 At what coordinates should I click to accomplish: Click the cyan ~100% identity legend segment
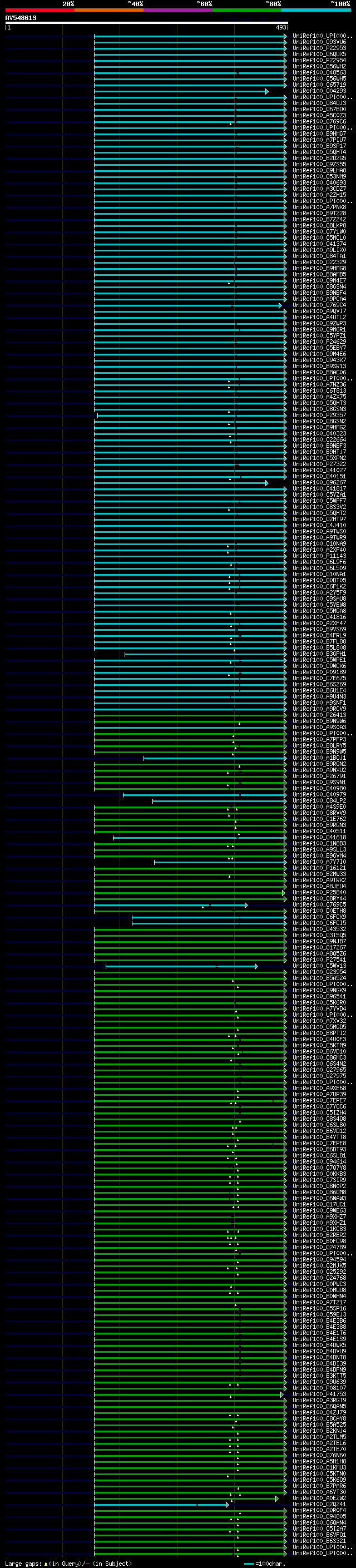(315, 10)
